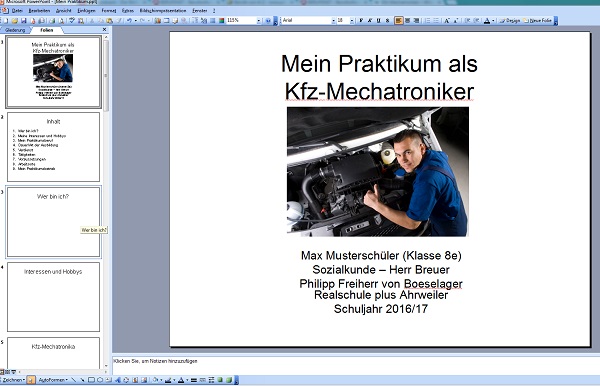The width and height of the screenshot is (600, 386).
Task: Toggle text shadow formatting
Action: click(387, 21)
